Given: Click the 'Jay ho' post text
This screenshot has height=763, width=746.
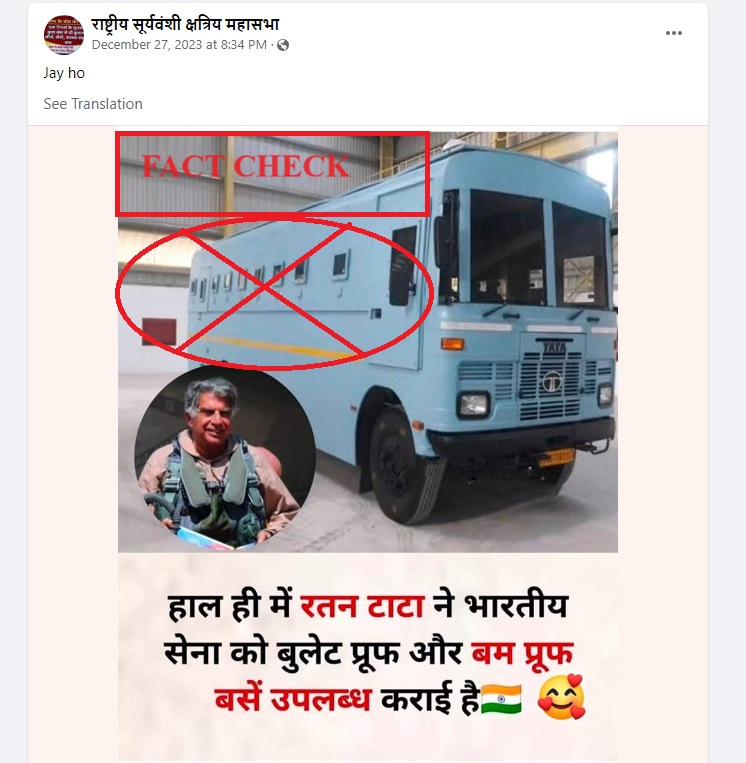Looking at the screenshot, I should (64, 73).
